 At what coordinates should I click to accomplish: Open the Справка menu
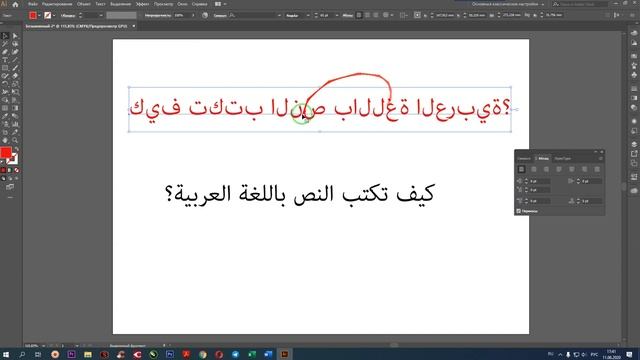(x=200, y=4)
